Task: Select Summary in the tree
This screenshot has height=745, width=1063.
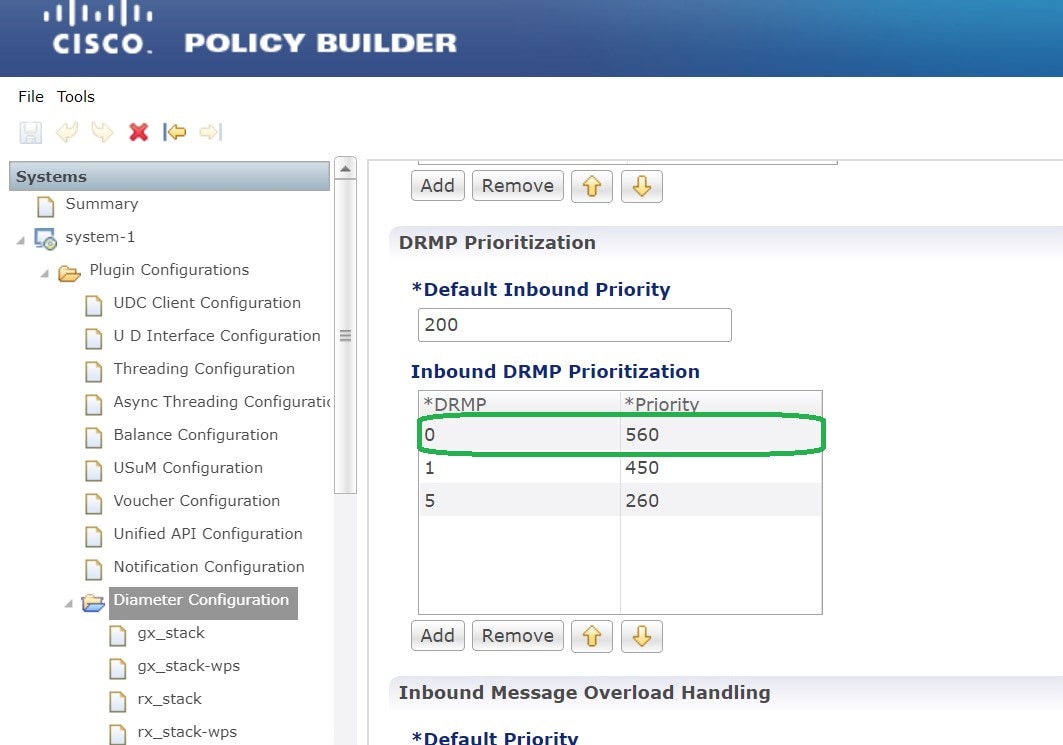Action: (102, 204)
